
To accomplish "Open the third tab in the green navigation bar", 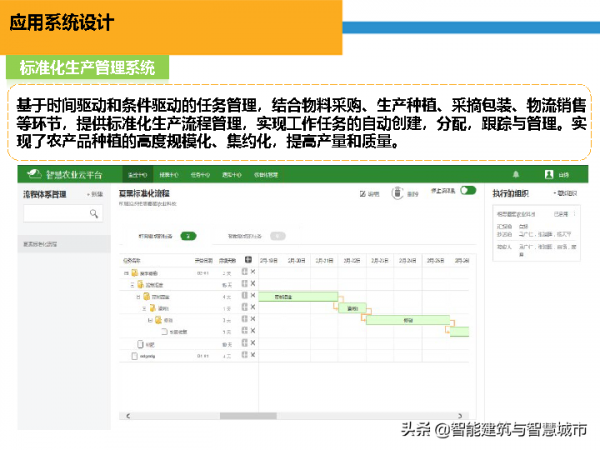I will [200, 175].
